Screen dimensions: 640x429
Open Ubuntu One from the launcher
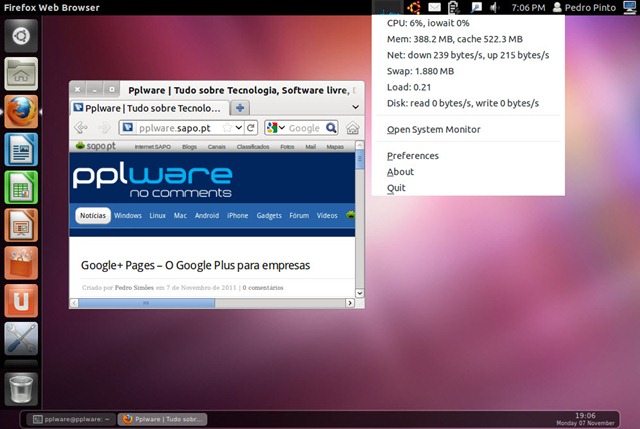21,301
